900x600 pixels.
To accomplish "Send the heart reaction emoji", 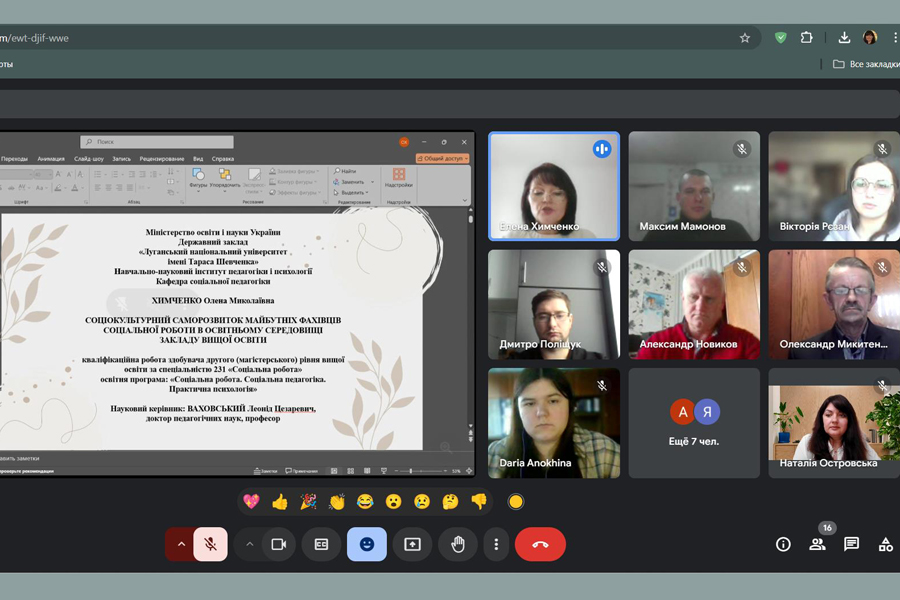I will click(x=251, y=502).
